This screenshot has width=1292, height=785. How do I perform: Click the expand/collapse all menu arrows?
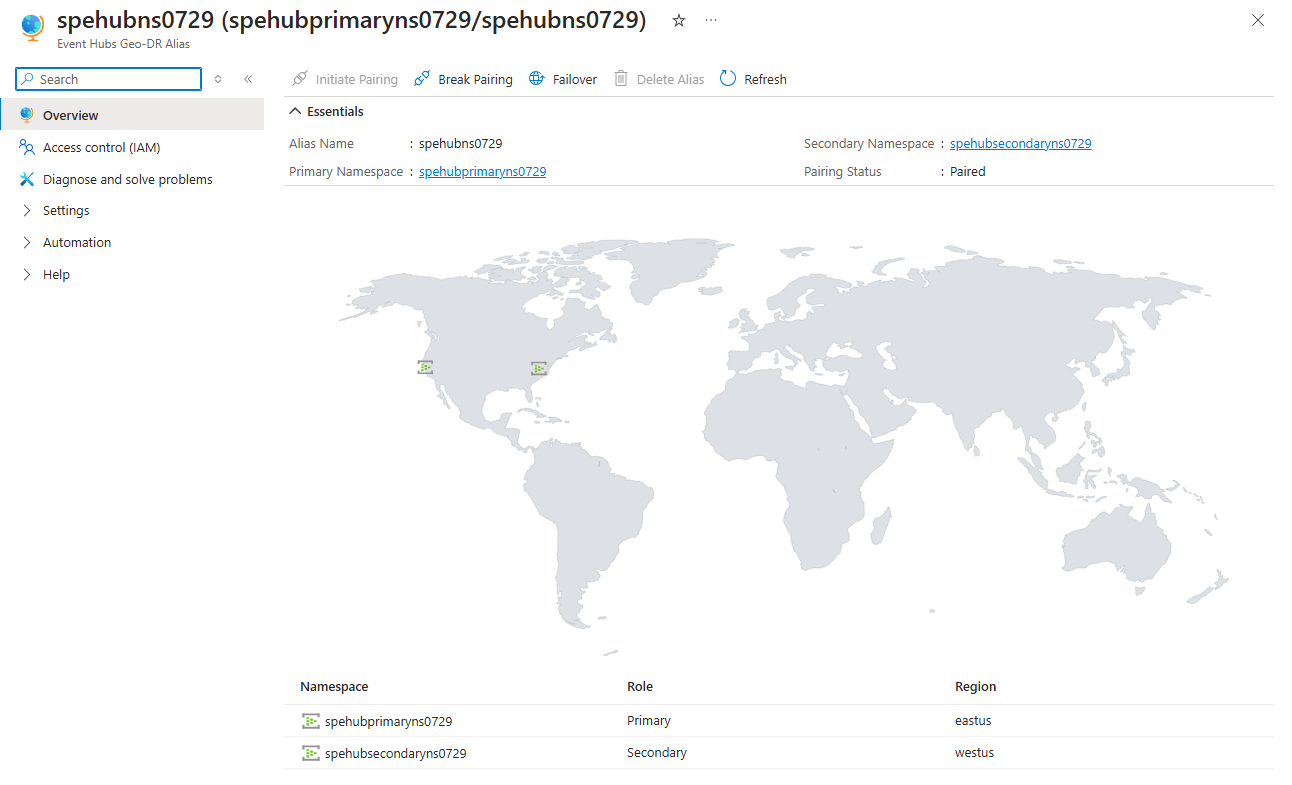[218, 79]
